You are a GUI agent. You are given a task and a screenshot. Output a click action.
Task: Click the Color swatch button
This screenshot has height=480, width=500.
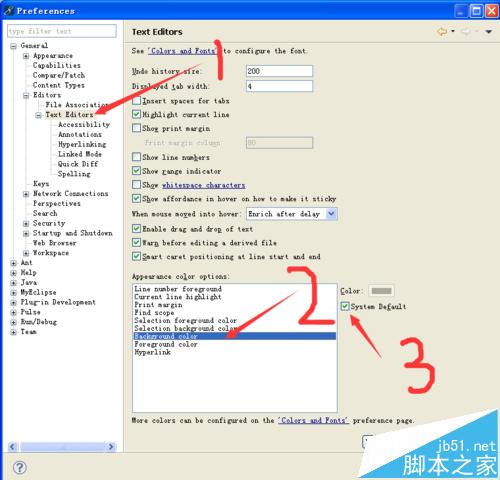click(x=381, y=291)
